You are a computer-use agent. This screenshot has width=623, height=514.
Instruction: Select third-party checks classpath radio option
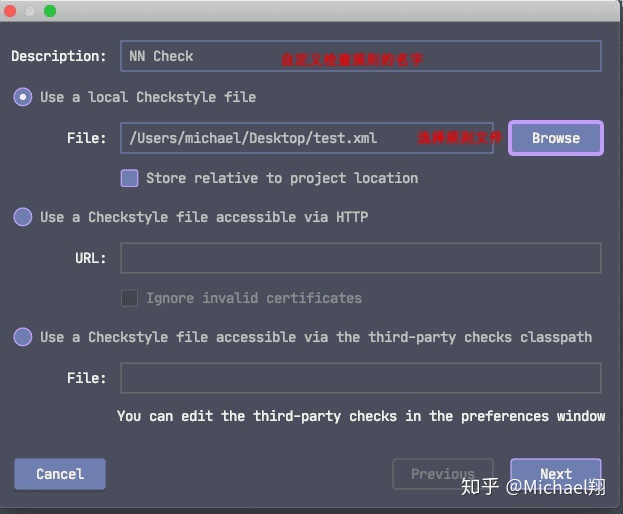(x=23, y=337)
